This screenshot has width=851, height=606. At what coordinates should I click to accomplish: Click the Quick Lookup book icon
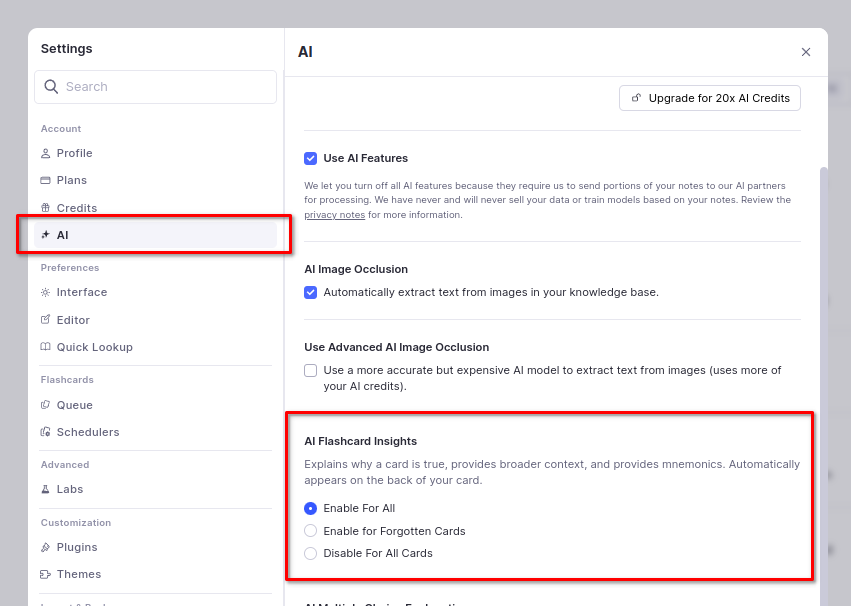(45, 347)
